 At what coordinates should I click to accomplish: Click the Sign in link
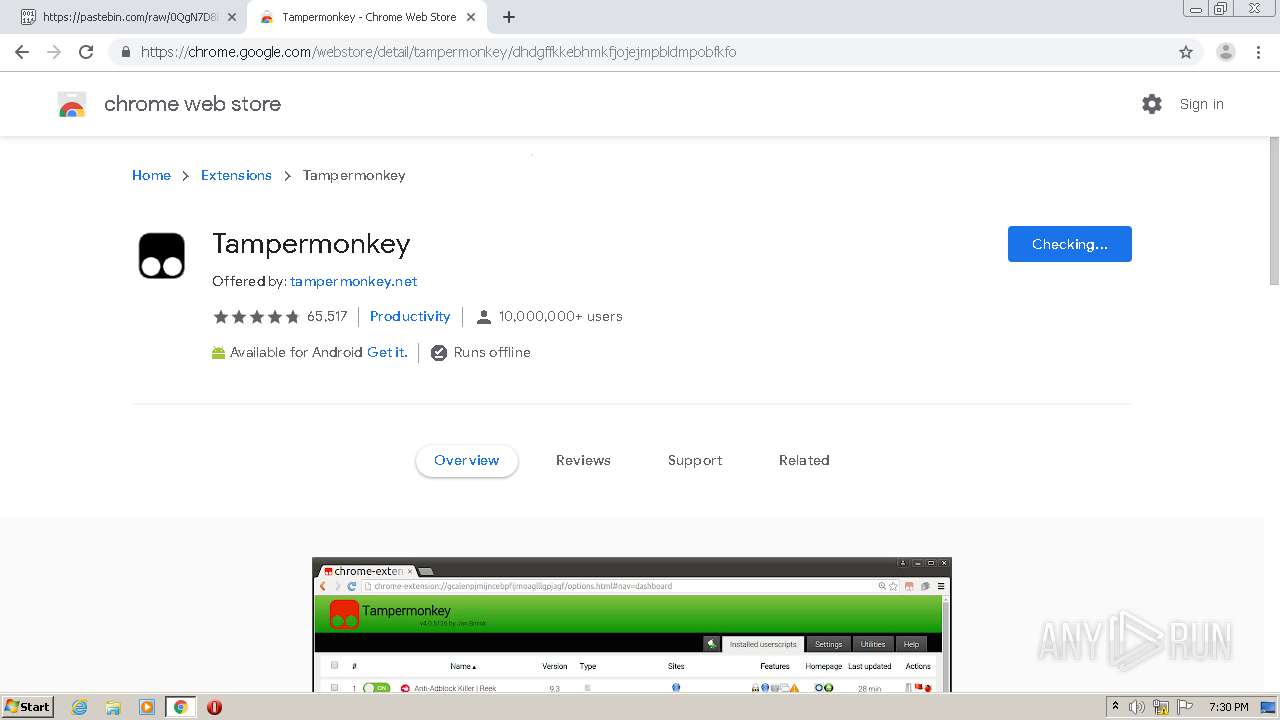(x=1201, y=104)
